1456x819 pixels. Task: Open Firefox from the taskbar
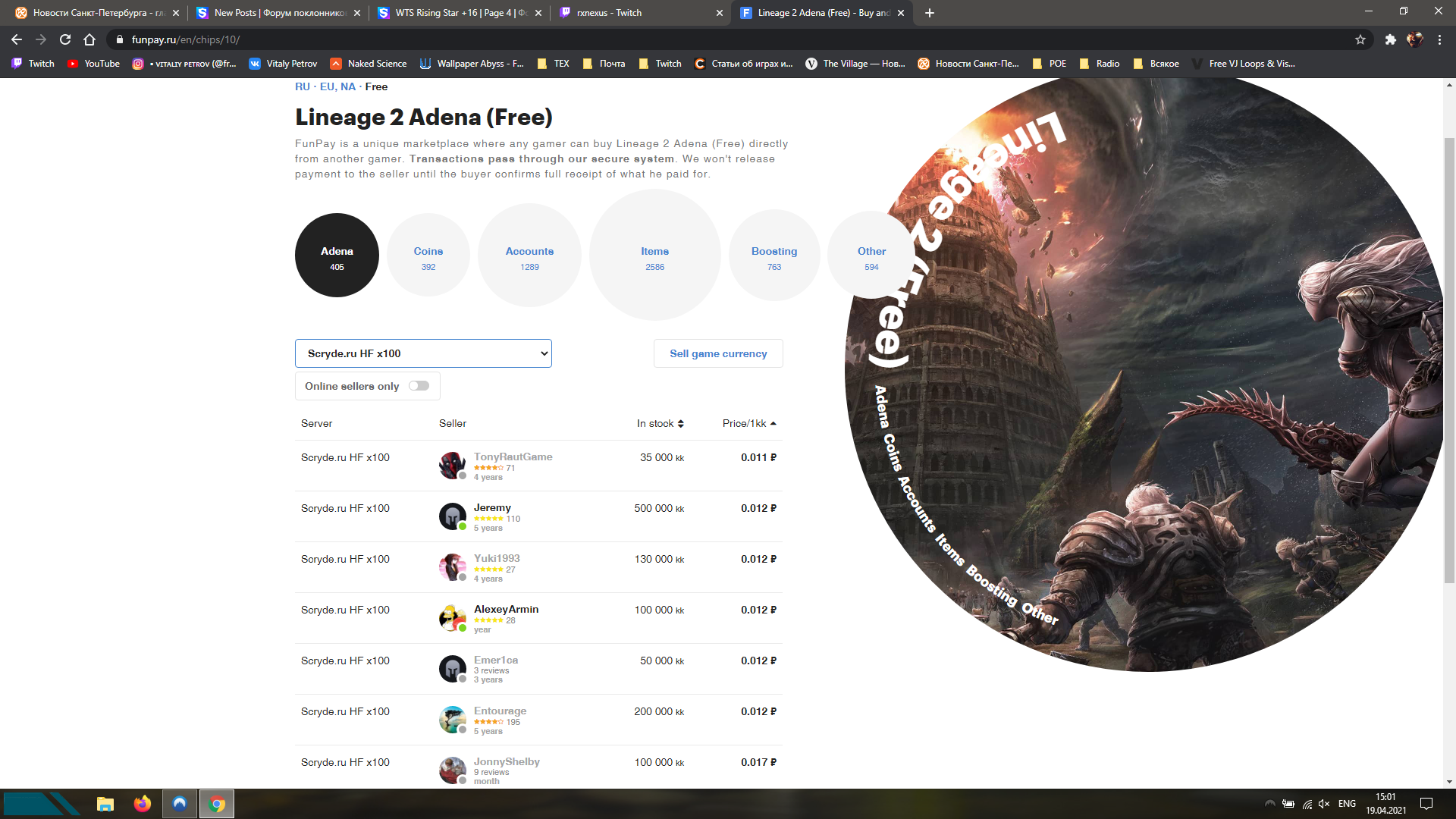click(x=142, y=804)
